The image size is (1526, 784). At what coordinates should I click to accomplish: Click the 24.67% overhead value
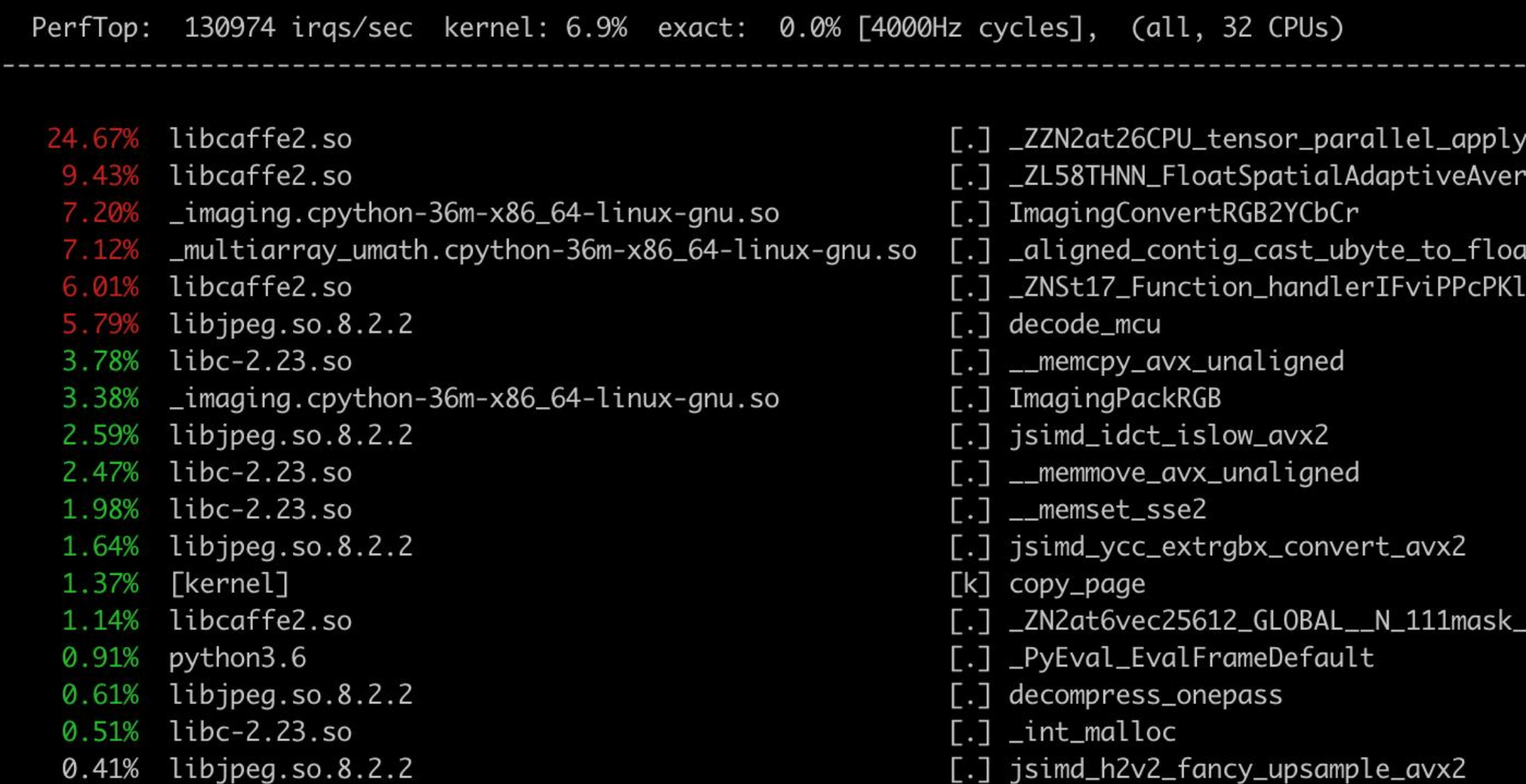[93, 139]
